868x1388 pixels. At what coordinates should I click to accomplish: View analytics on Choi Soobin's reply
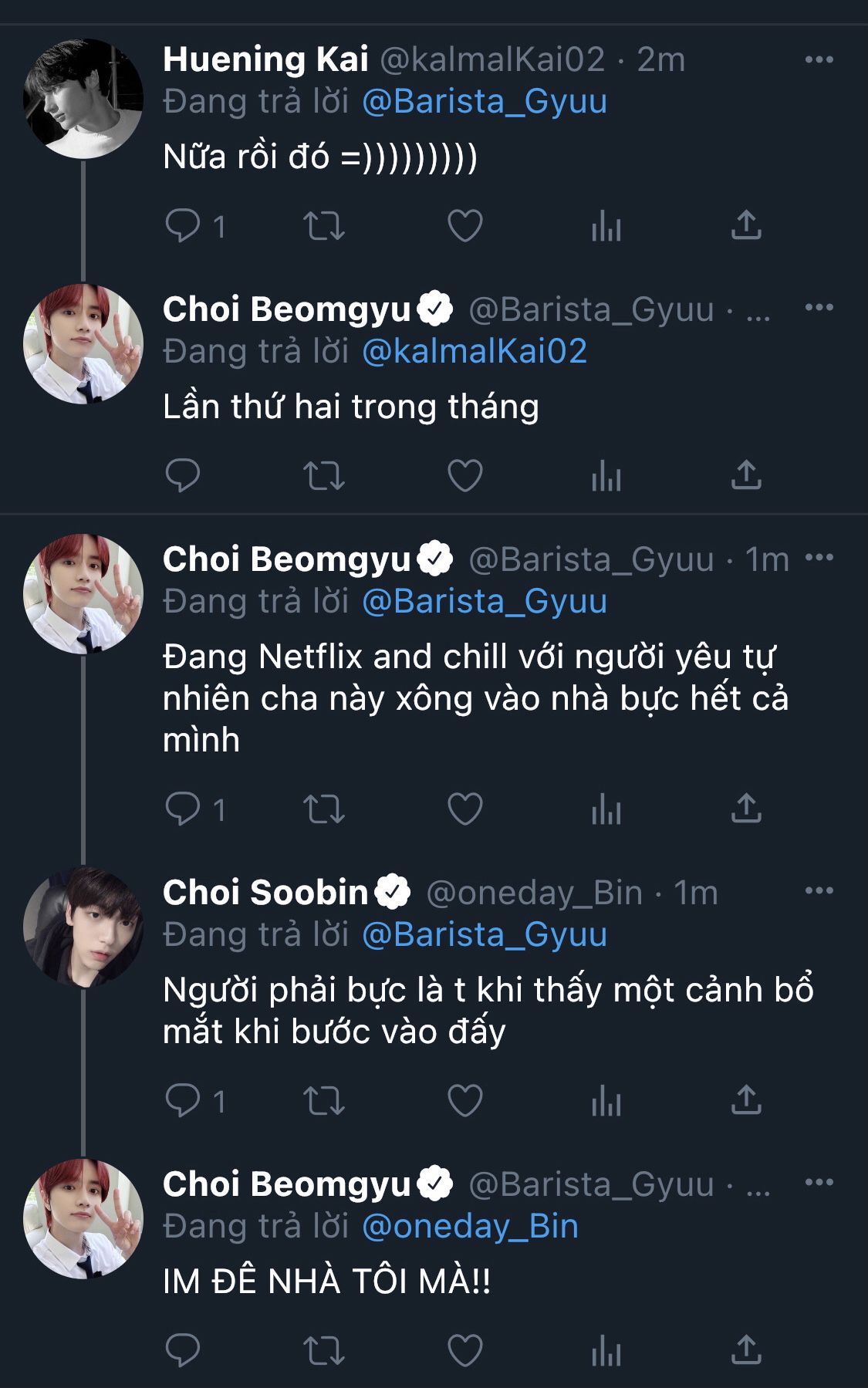606,1101
